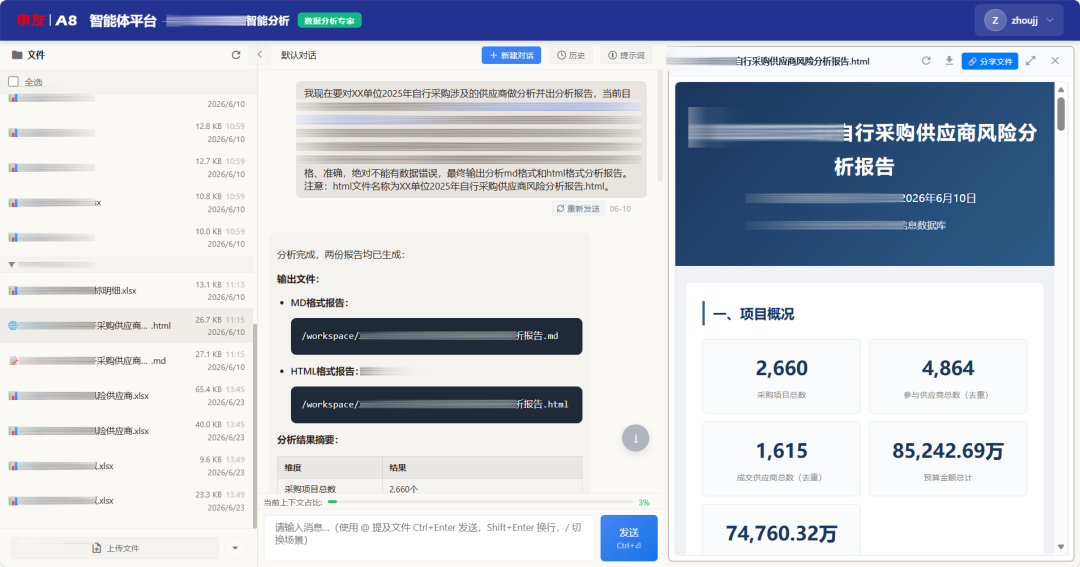This screenshot has height=567, width=1080.
Task: Expand preview panel to fullscreen
Action: [x=1030, y=61]
